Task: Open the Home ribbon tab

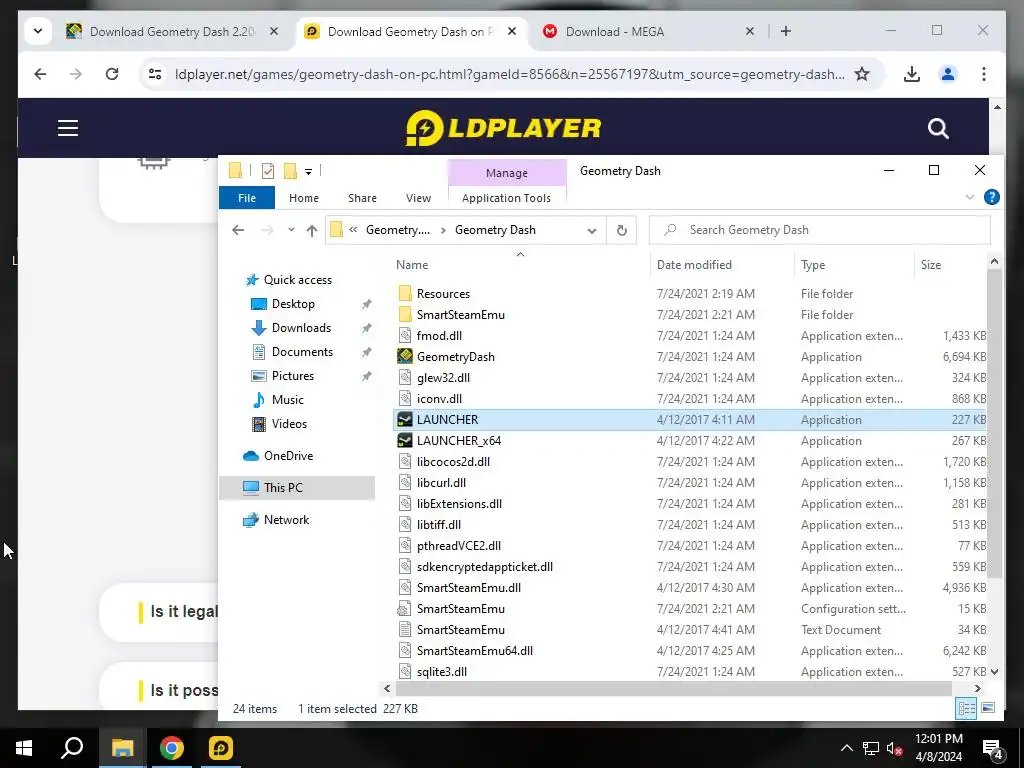Action: [x=304, y=198]
